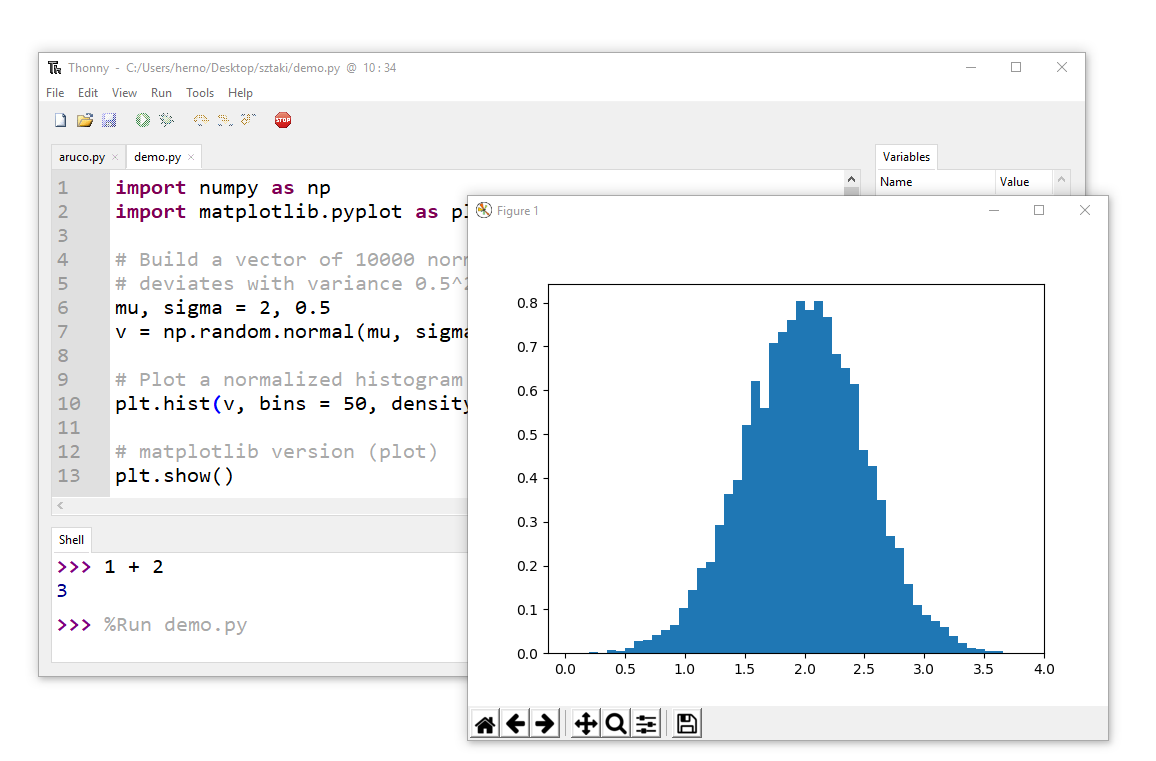Click the New file icon in Thonny toolbar
The image size is (1156, 761).
(x=60, y=120)
